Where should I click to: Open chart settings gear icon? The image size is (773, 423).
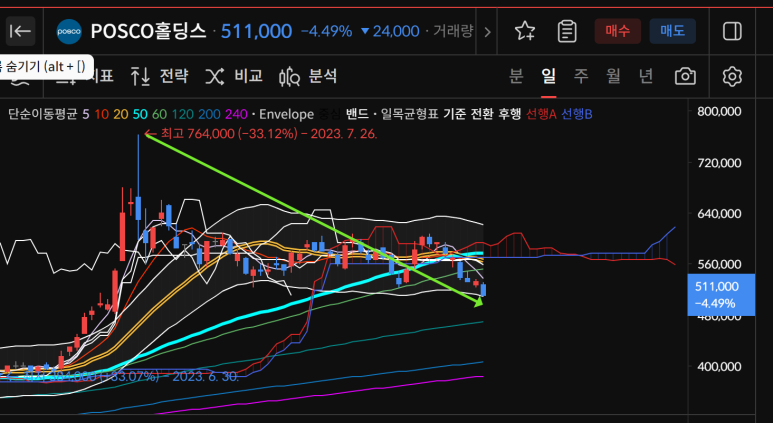pyautogui.click(x=732, y=76)
